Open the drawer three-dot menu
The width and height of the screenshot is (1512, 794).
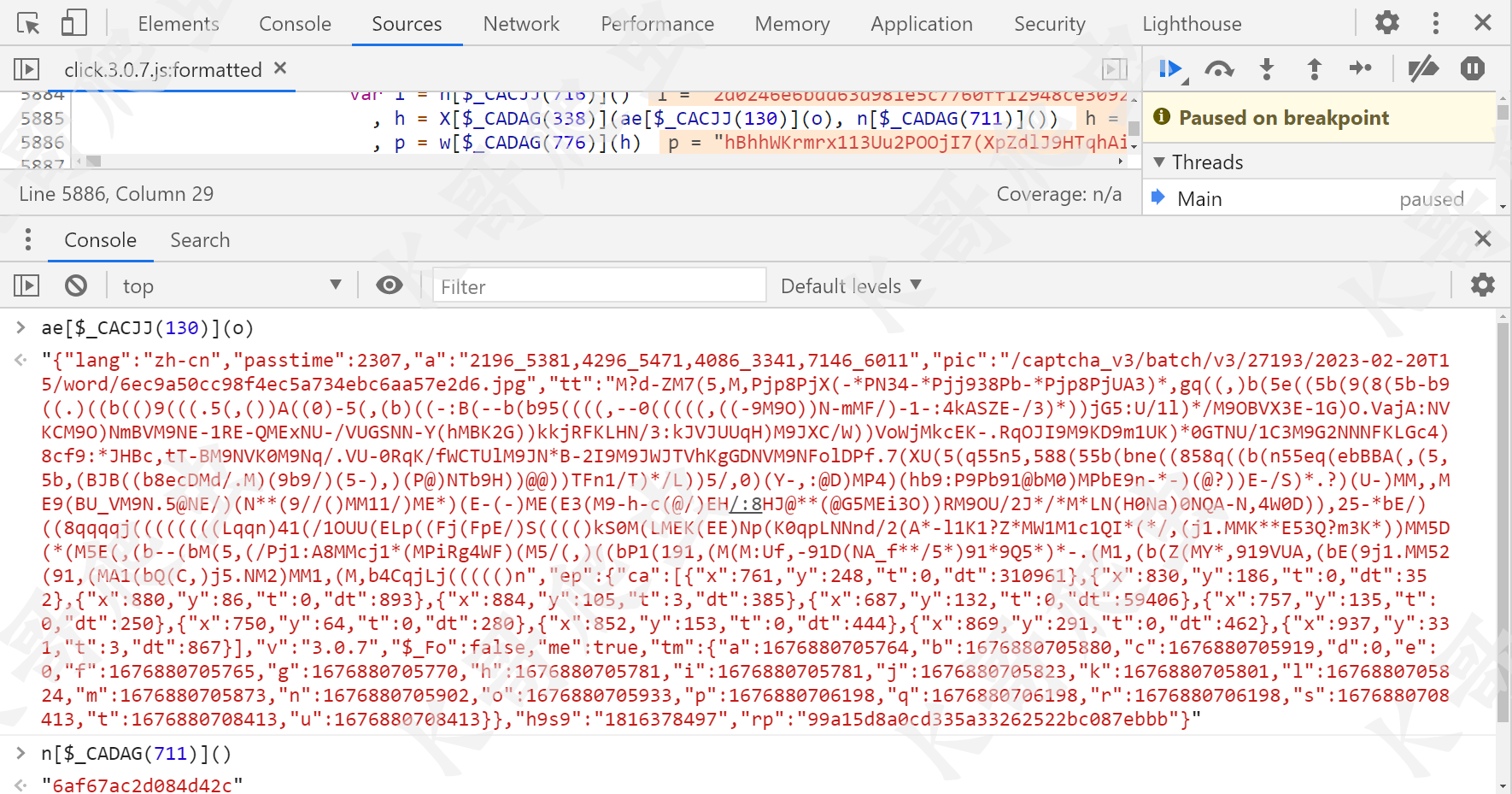pos(28,240)
